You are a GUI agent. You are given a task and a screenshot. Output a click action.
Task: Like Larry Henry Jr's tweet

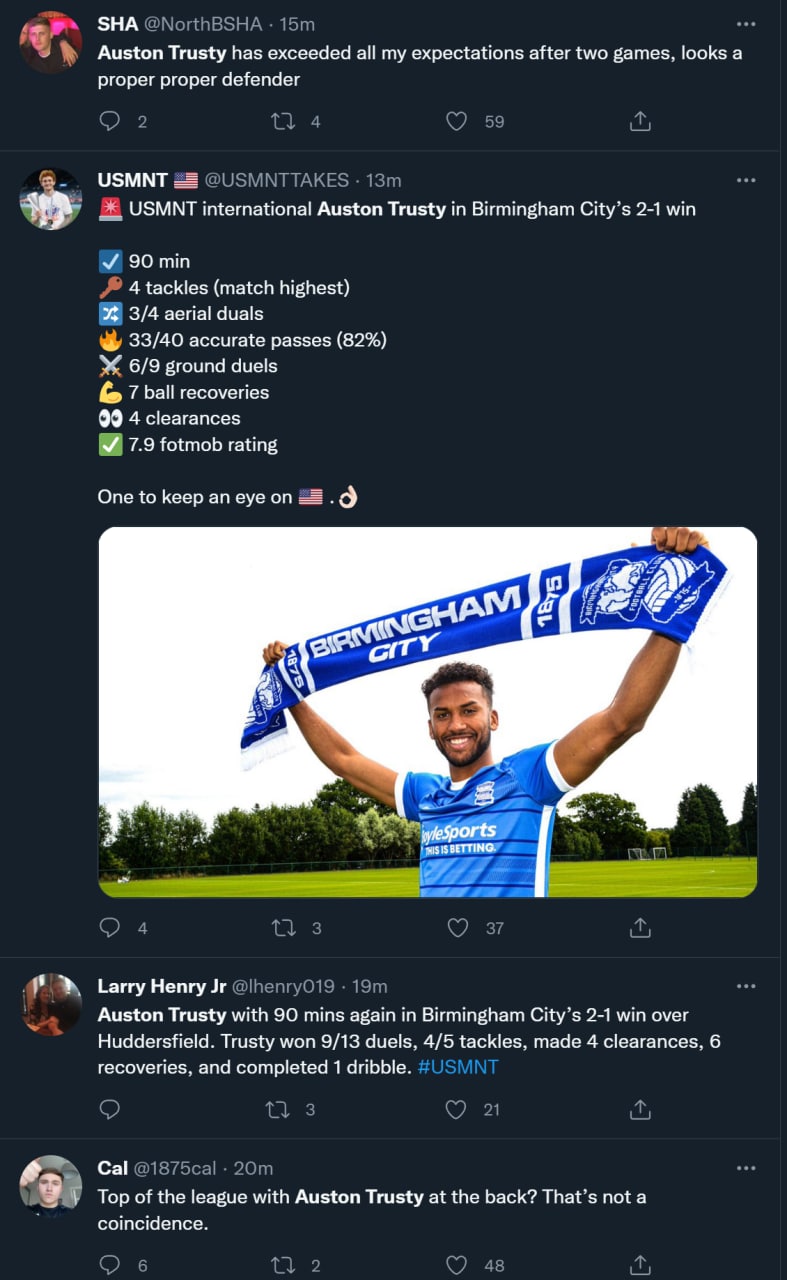(x=456, y=1109)
